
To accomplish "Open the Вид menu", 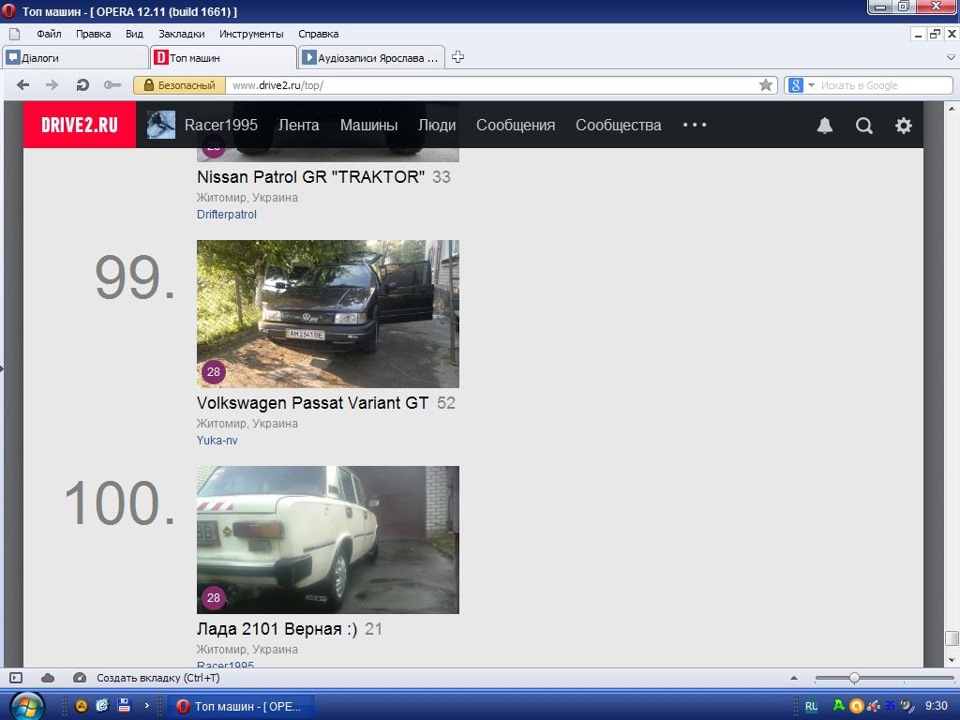I will coord(134,34).
